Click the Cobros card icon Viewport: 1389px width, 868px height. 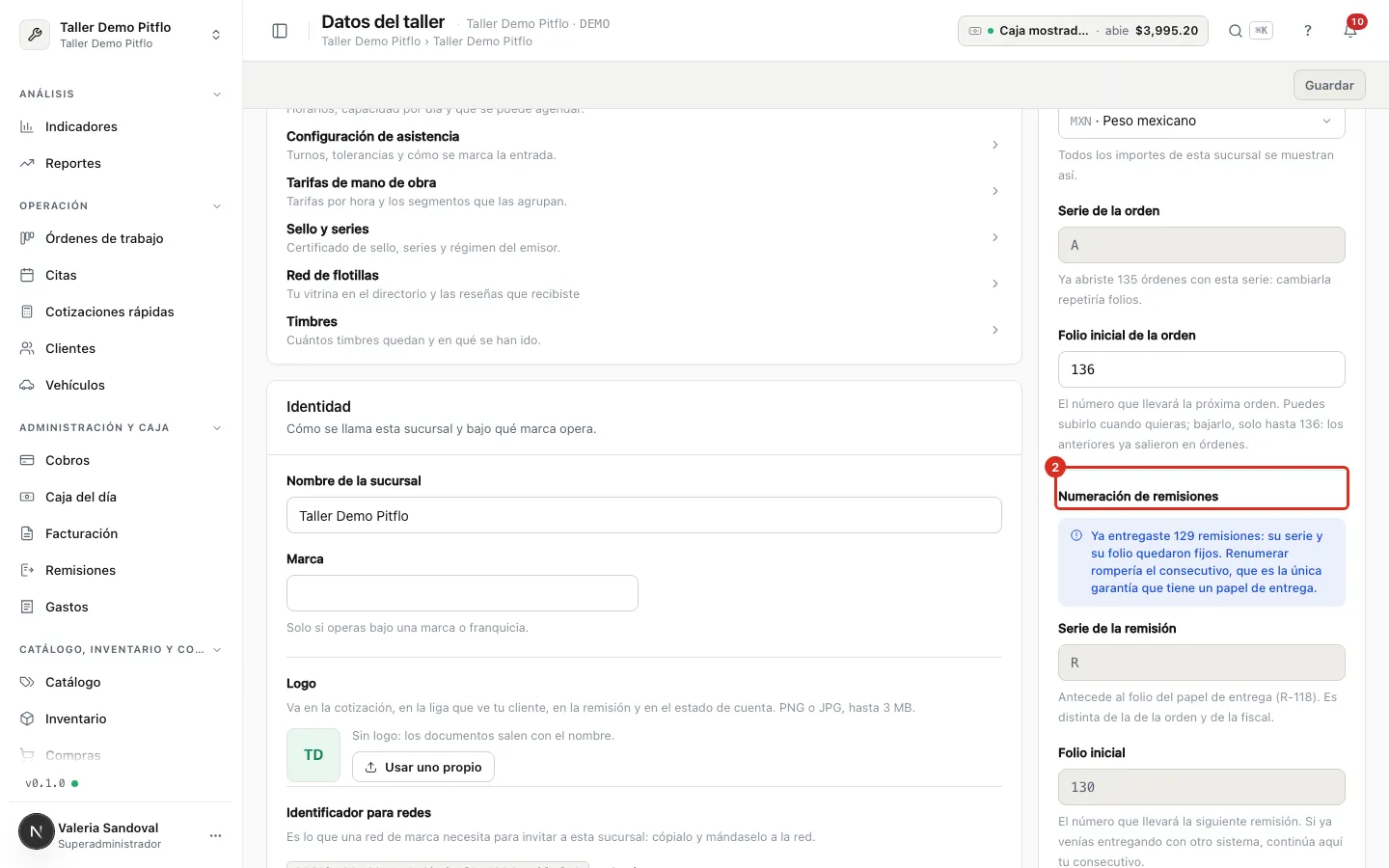click(27, 460)
